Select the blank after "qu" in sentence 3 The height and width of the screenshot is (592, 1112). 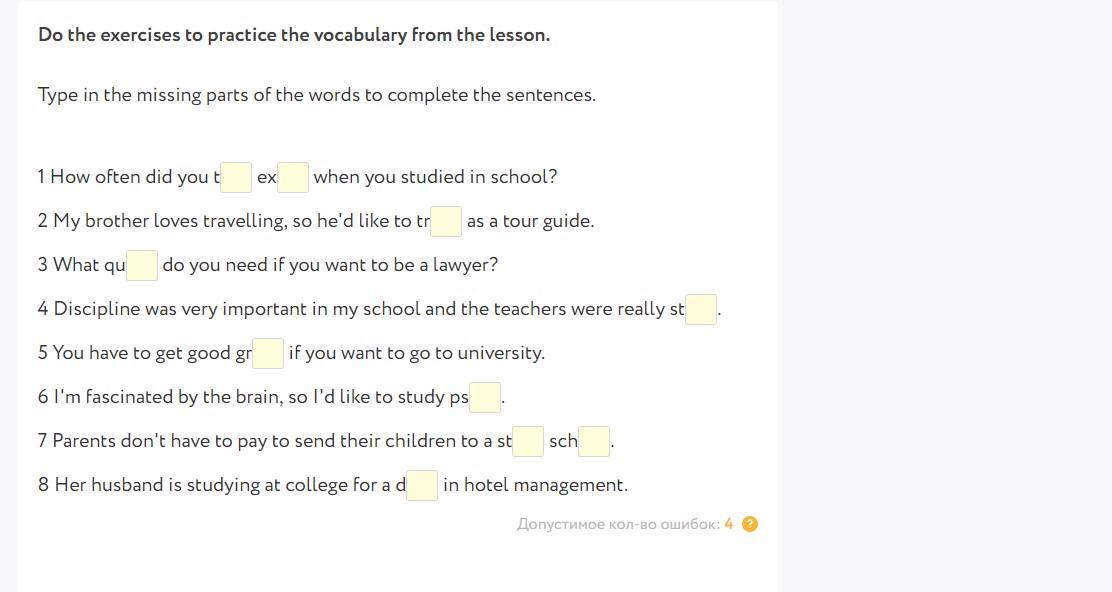pyautogui.click(x=142, y=266)
